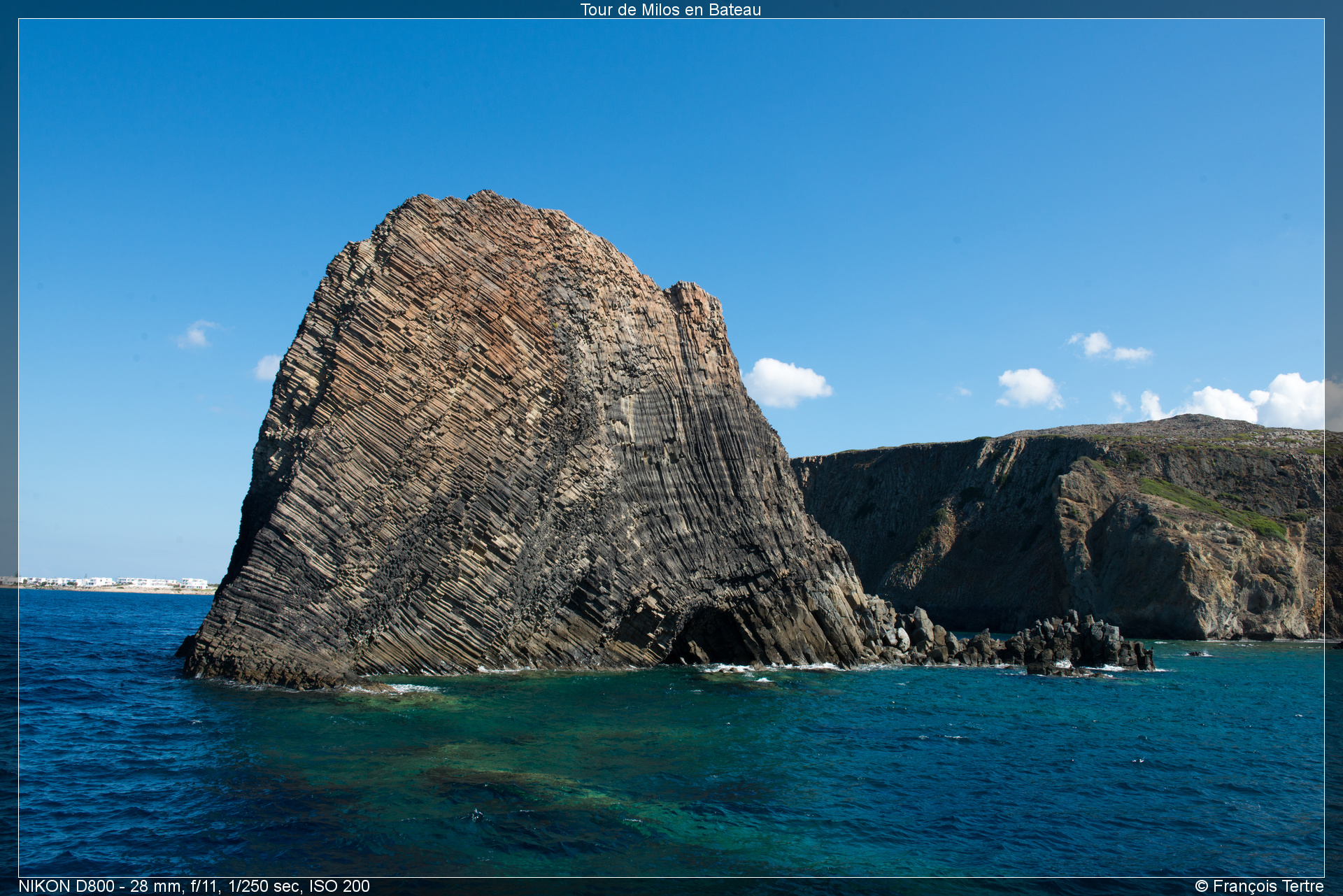Click the 'NIKON D800 - 28 mm, f/11, 1/250 sec, ISO 200' caption
This screenshot has height=896, width=1343.
coord(194,886)
